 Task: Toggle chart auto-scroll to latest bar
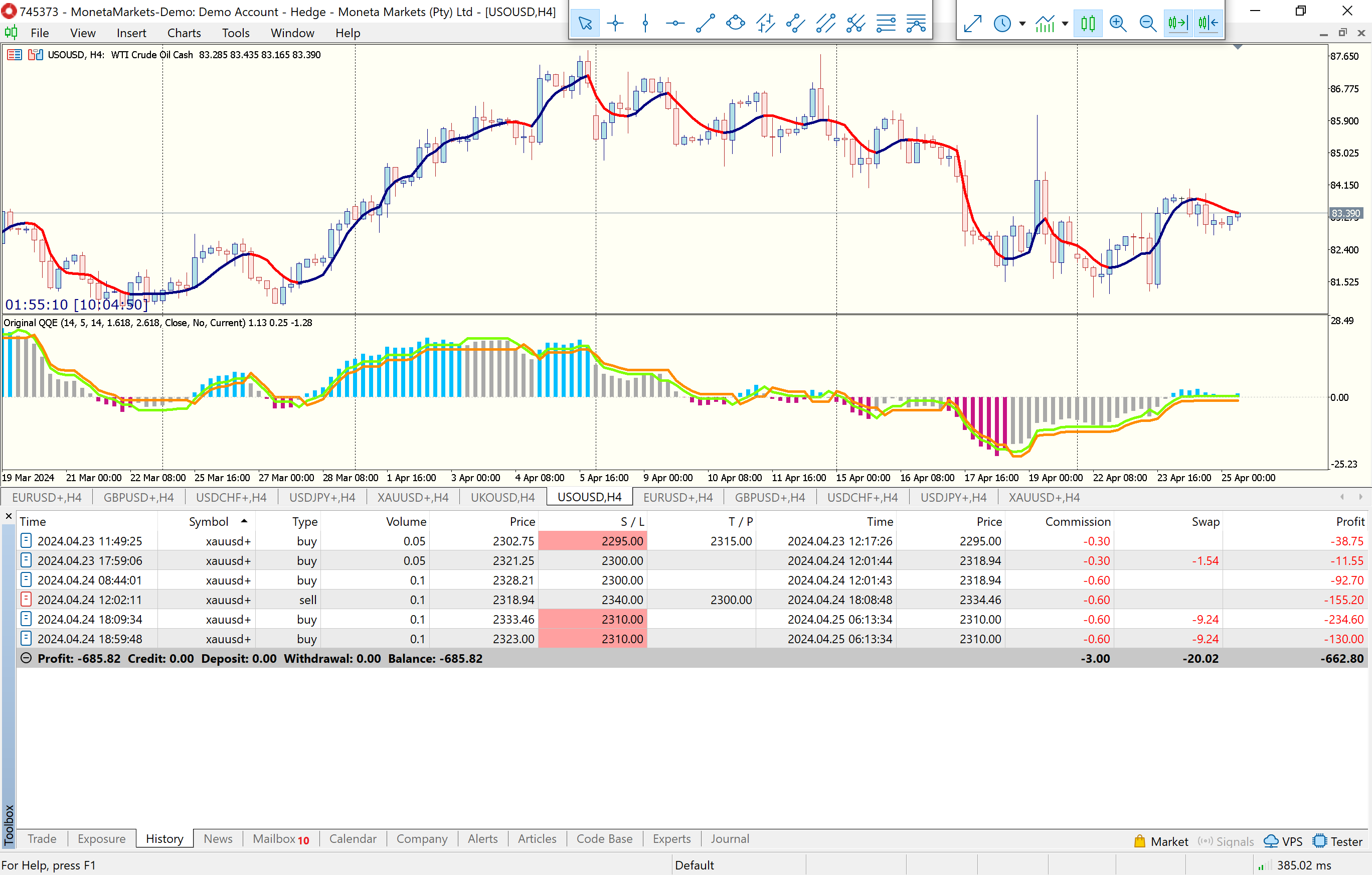tap(1178, 24)
